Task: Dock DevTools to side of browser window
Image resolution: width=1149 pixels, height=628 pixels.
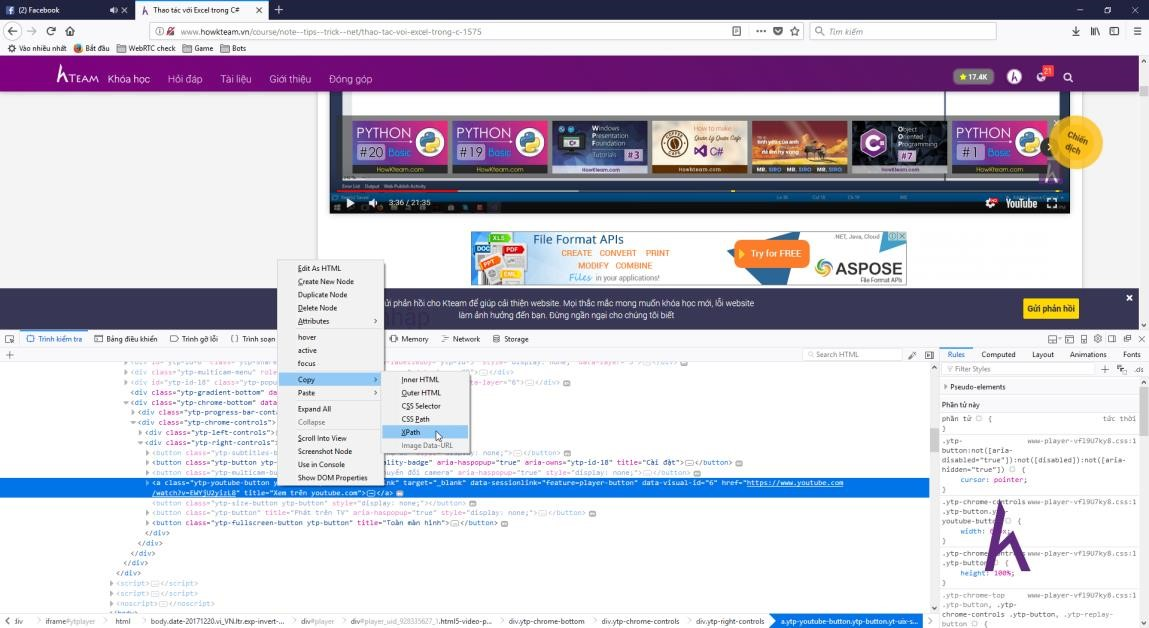Action: click(1112, 339)
